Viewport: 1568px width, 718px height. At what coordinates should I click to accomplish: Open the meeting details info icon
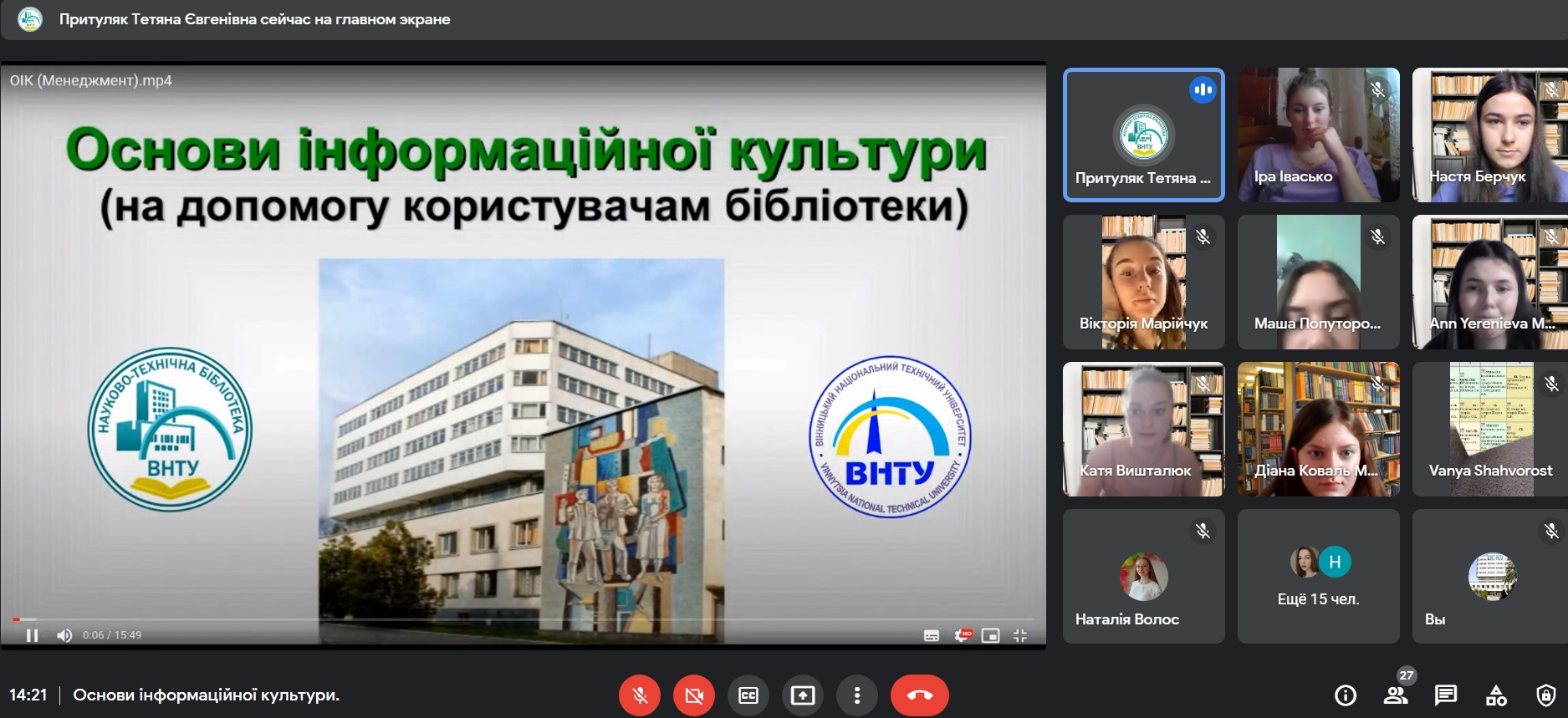coord(1346,695)
